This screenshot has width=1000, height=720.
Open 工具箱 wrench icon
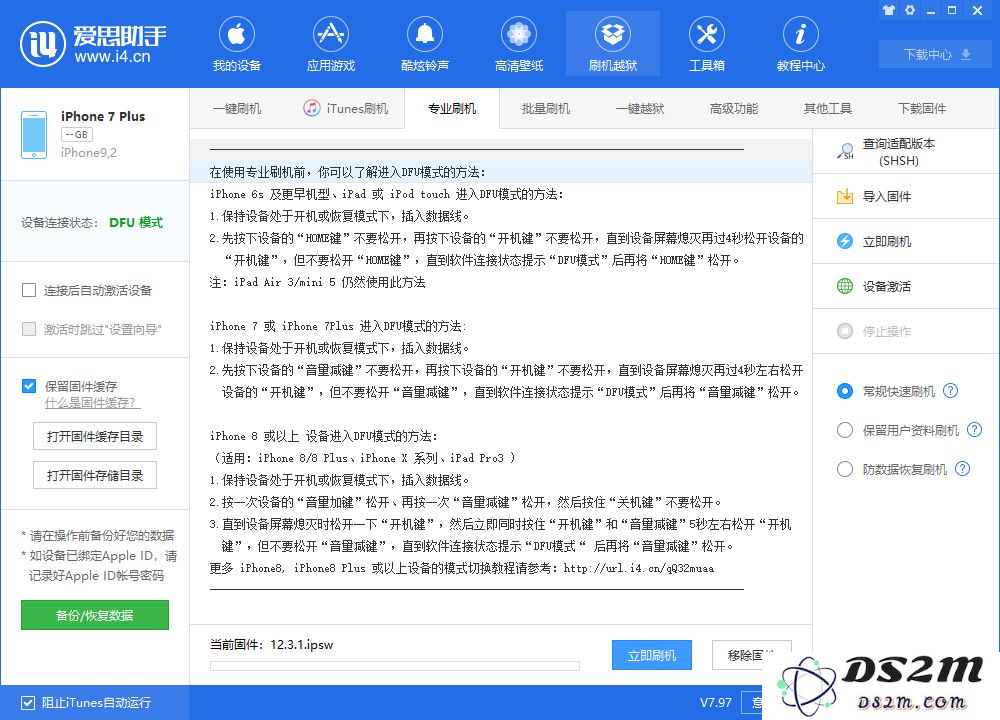707,34
